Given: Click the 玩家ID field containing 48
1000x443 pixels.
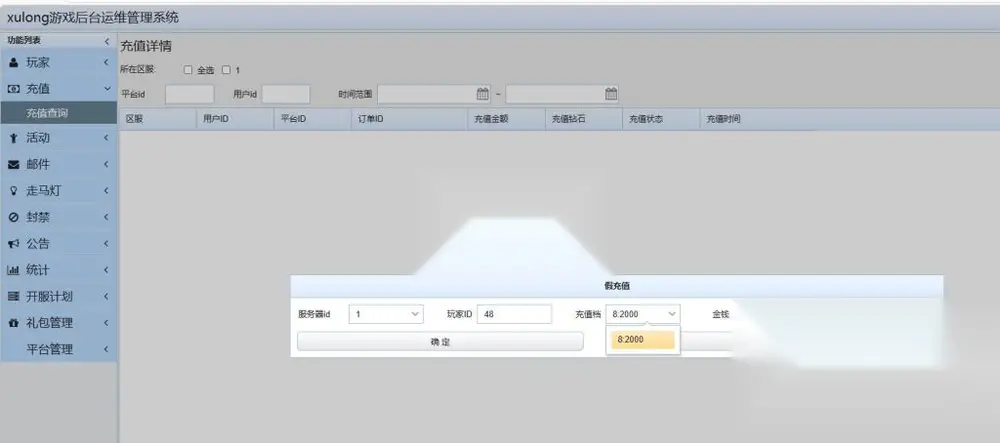Looking at the screenshot, I should (514, 314).
